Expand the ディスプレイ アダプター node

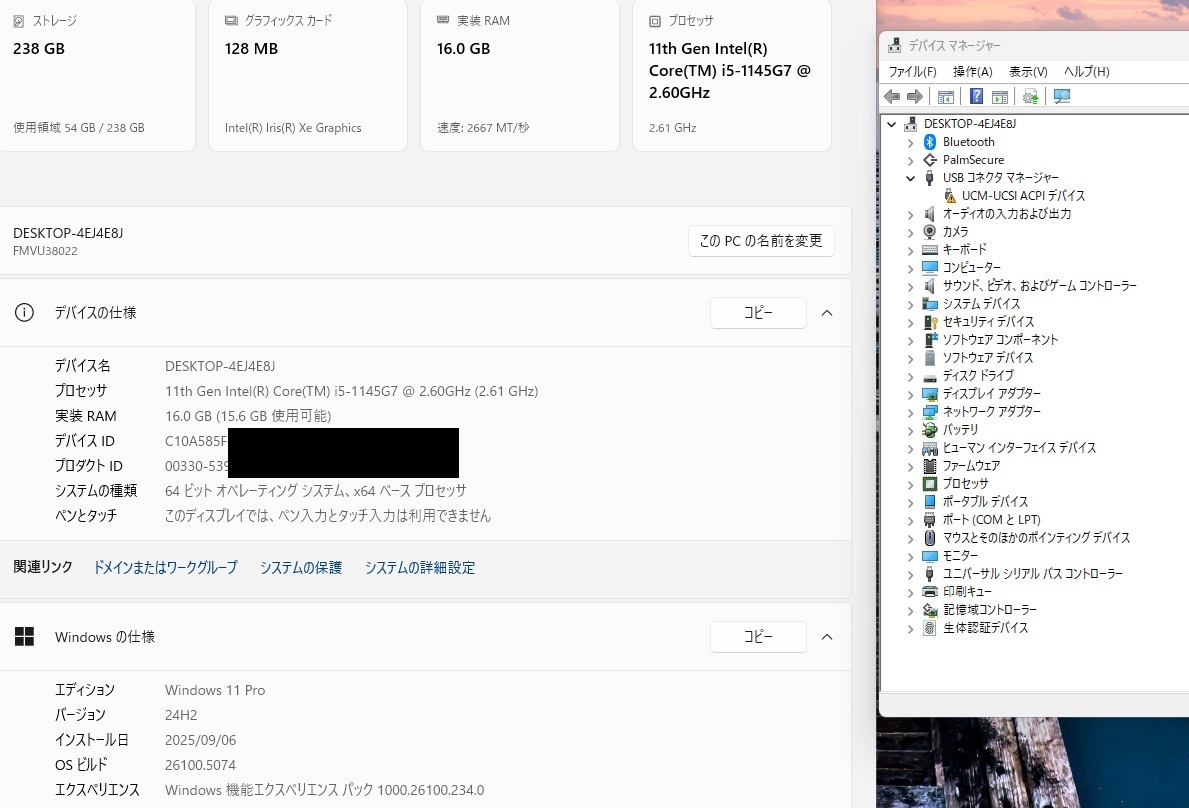911,394
